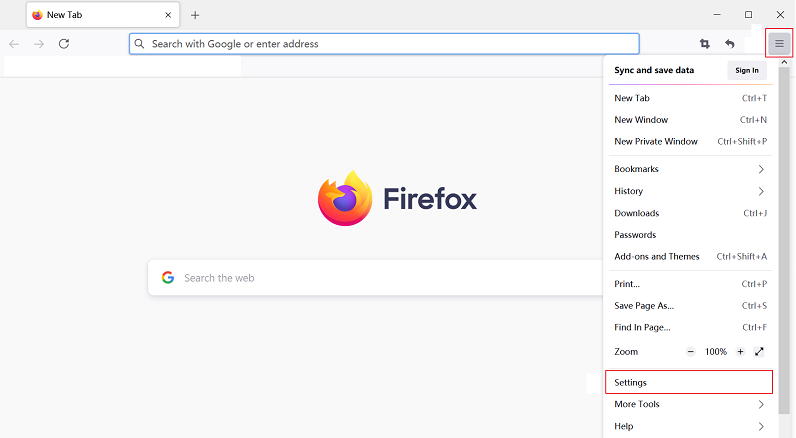
Task: Close the New Tab tab
Action: (x=168, y=15)
